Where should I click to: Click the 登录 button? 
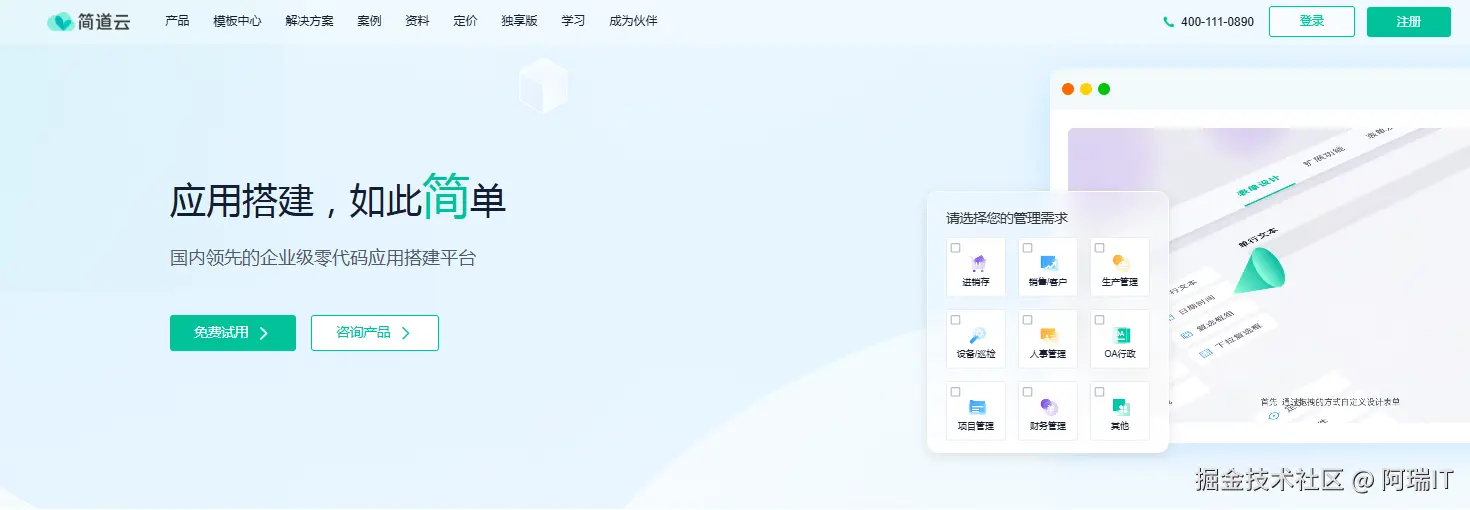pos(1312,22)
